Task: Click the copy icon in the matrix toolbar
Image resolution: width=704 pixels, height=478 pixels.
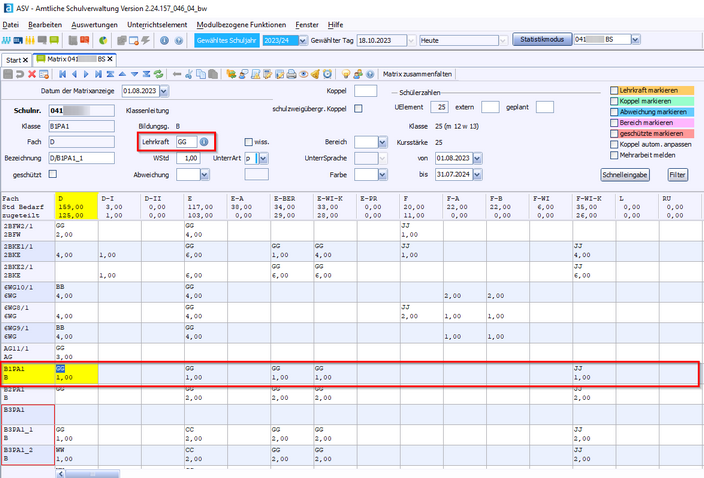Action: click(201, 75)
